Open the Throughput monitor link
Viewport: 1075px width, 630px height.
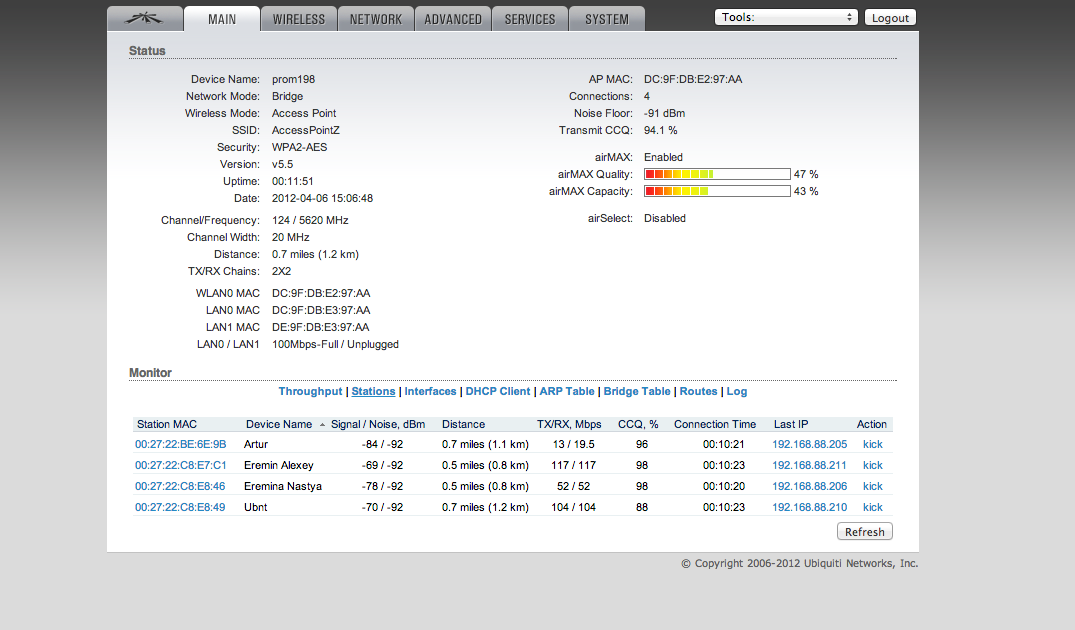coord(310,391)
